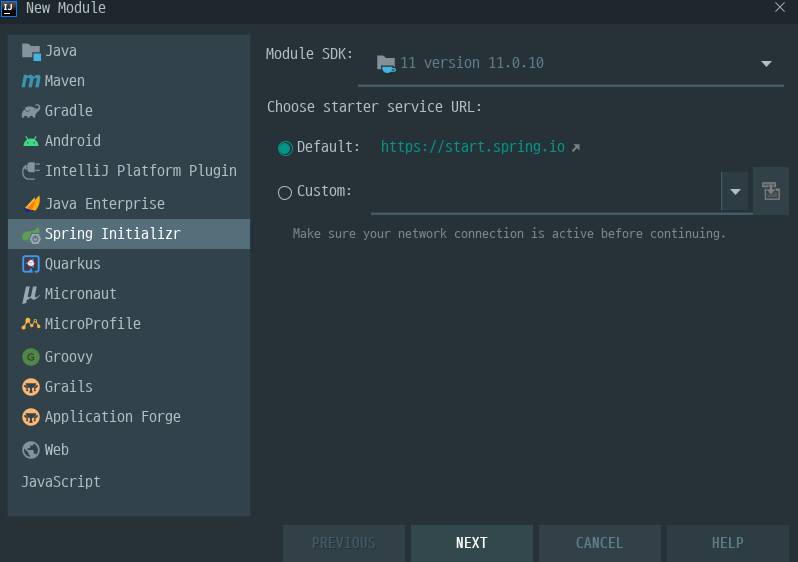Click the Spring Initializr leaf icon

click(x=31, y=235)
